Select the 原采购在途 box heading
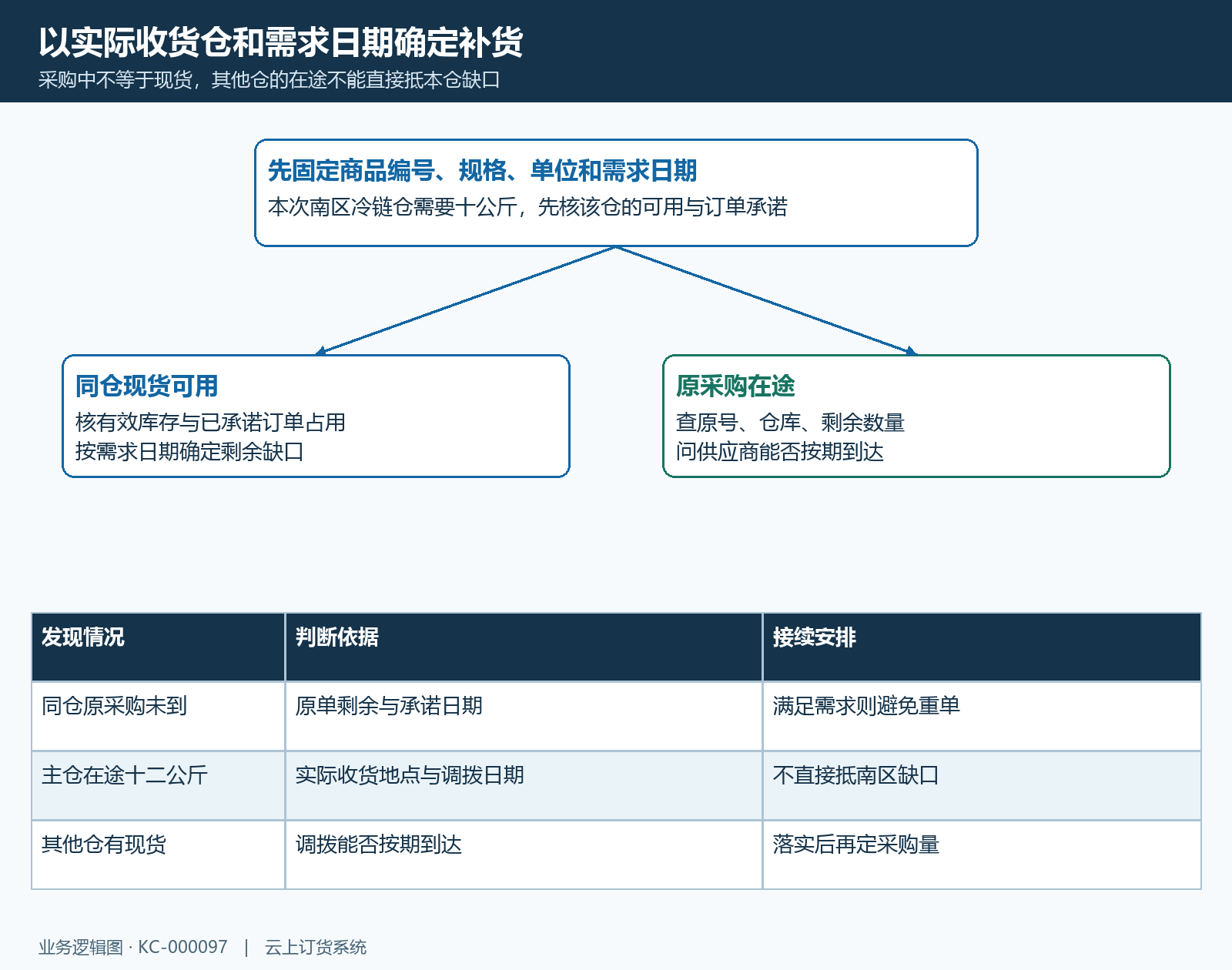Viewport: 1232px width, 970px height. tap(735, 386)
